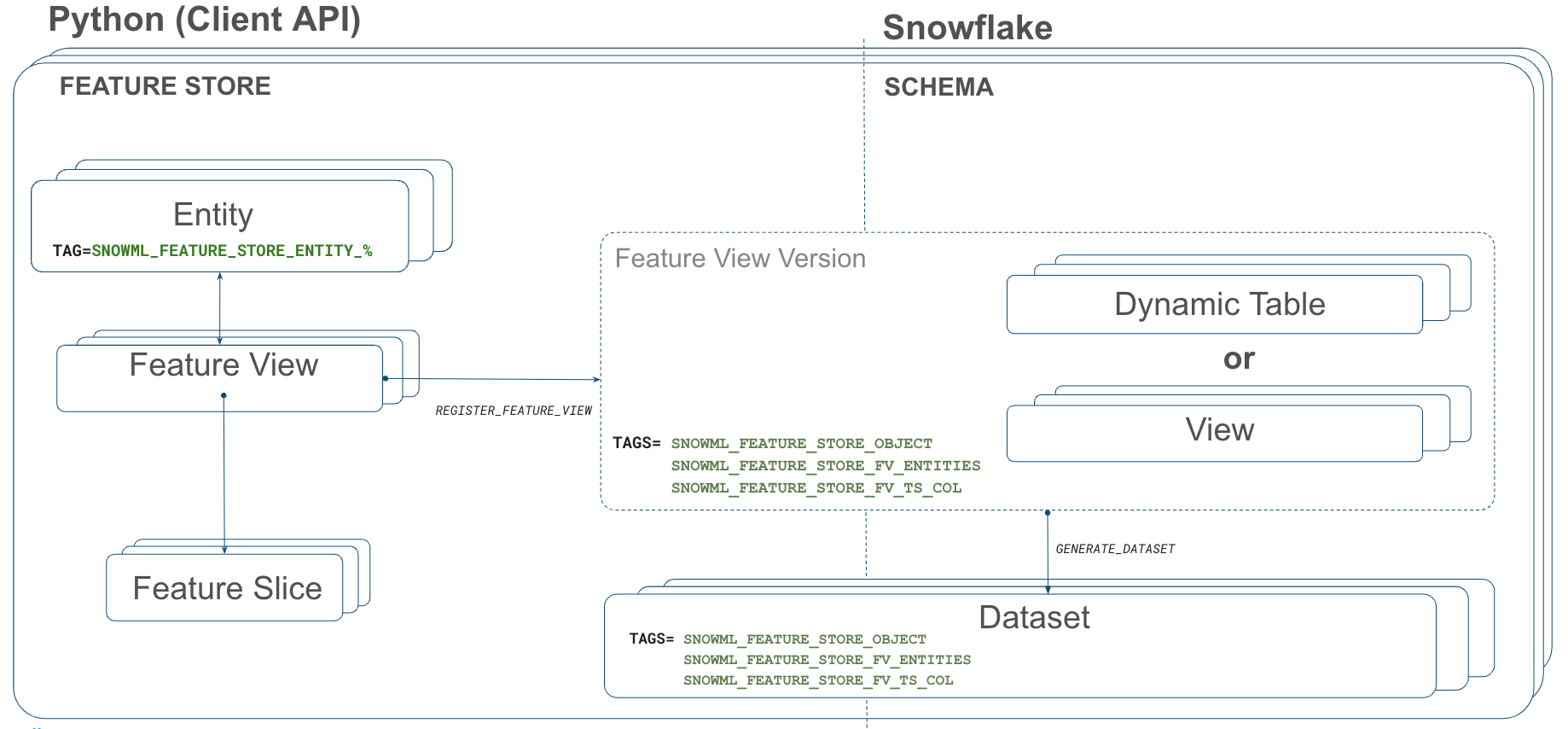Image resolution: width=1568 pixels, height=729 pixels.
Task: Select the "SCHEMA" label
Action: click(938, 87)
